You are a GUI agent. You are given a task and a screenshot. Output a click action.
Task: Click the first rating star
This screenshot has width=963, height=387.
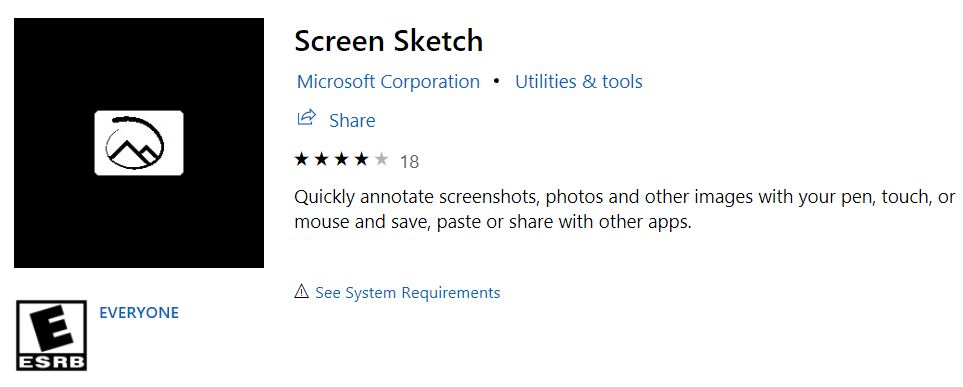(302, 160)
